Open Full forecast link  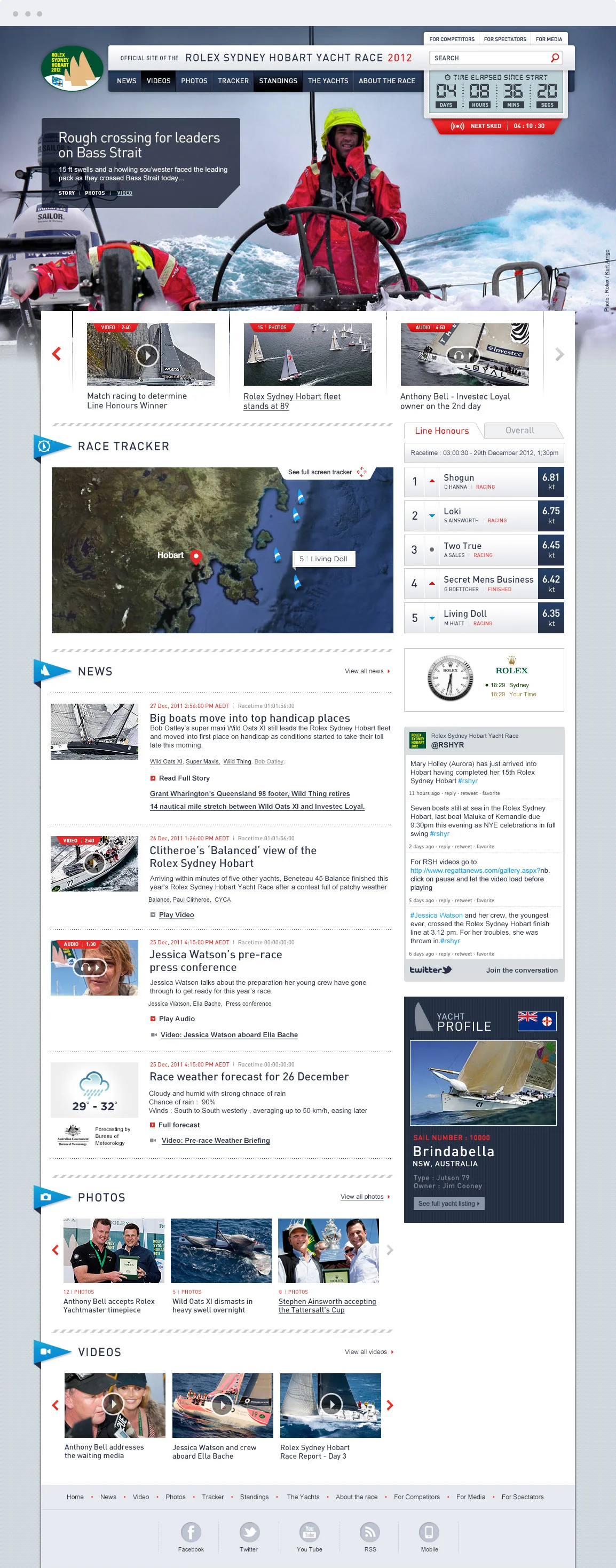pos(178,1125)
